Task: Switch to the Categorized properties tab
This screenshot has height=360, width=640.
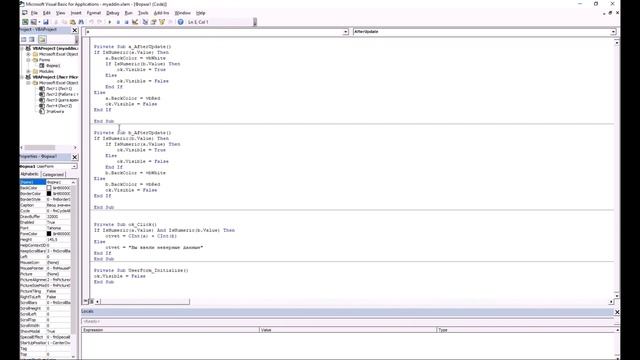Action: tap(53, 174)
